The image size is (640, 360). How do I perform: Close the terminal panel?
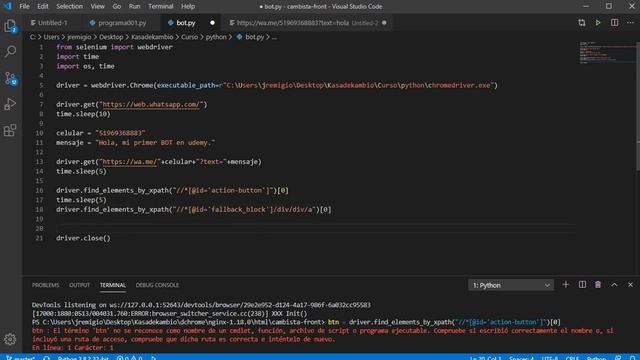(x=630, y=285)
